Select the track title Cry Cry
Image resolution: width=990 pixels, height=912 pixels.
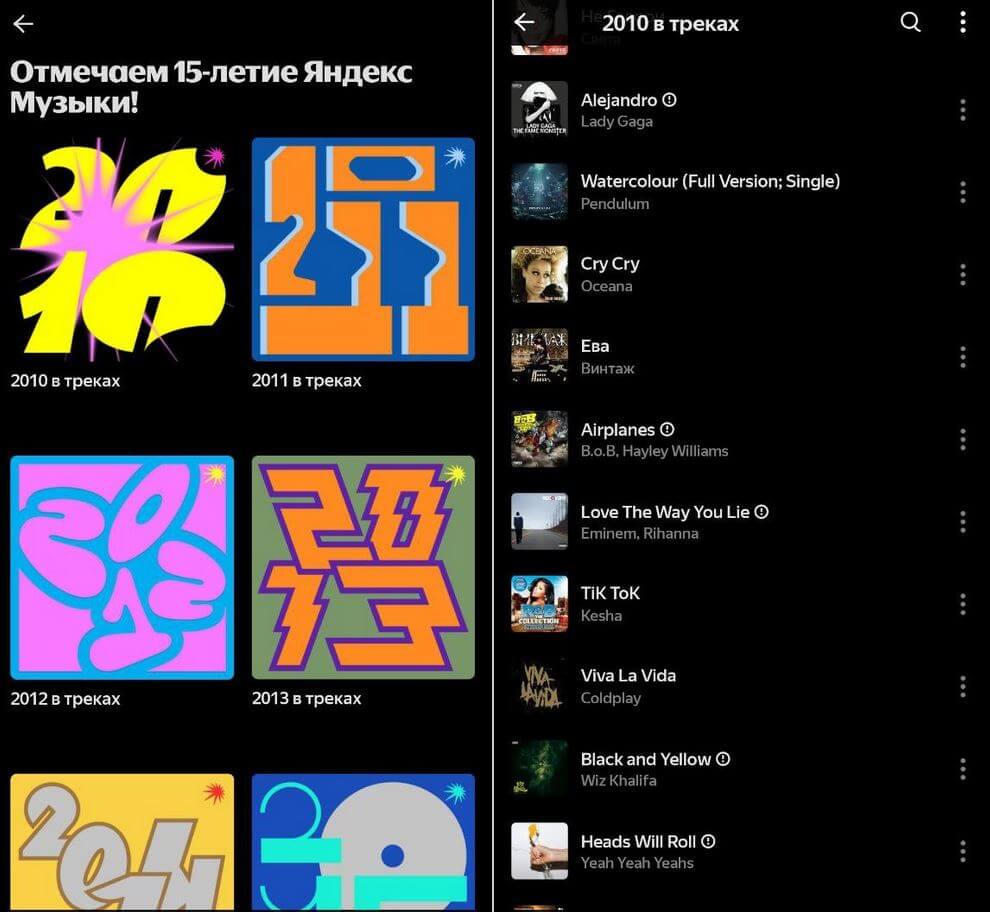click(x=610, y=264)
